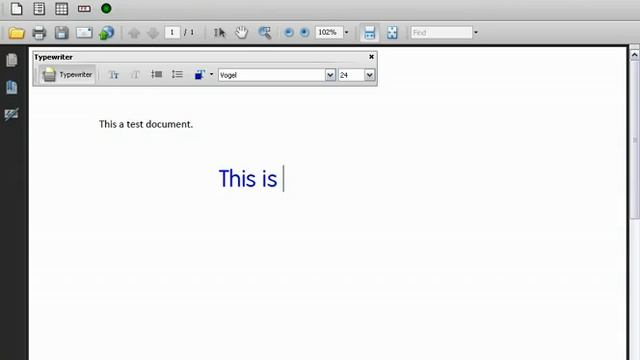
Task: Open the zoom percentage dropdown arrow
Action: 347,32
